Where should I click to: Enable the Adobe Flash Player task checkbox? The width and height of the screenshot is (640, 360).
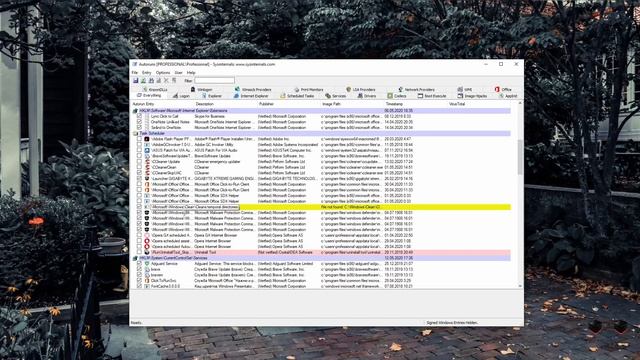coord(139,139)
